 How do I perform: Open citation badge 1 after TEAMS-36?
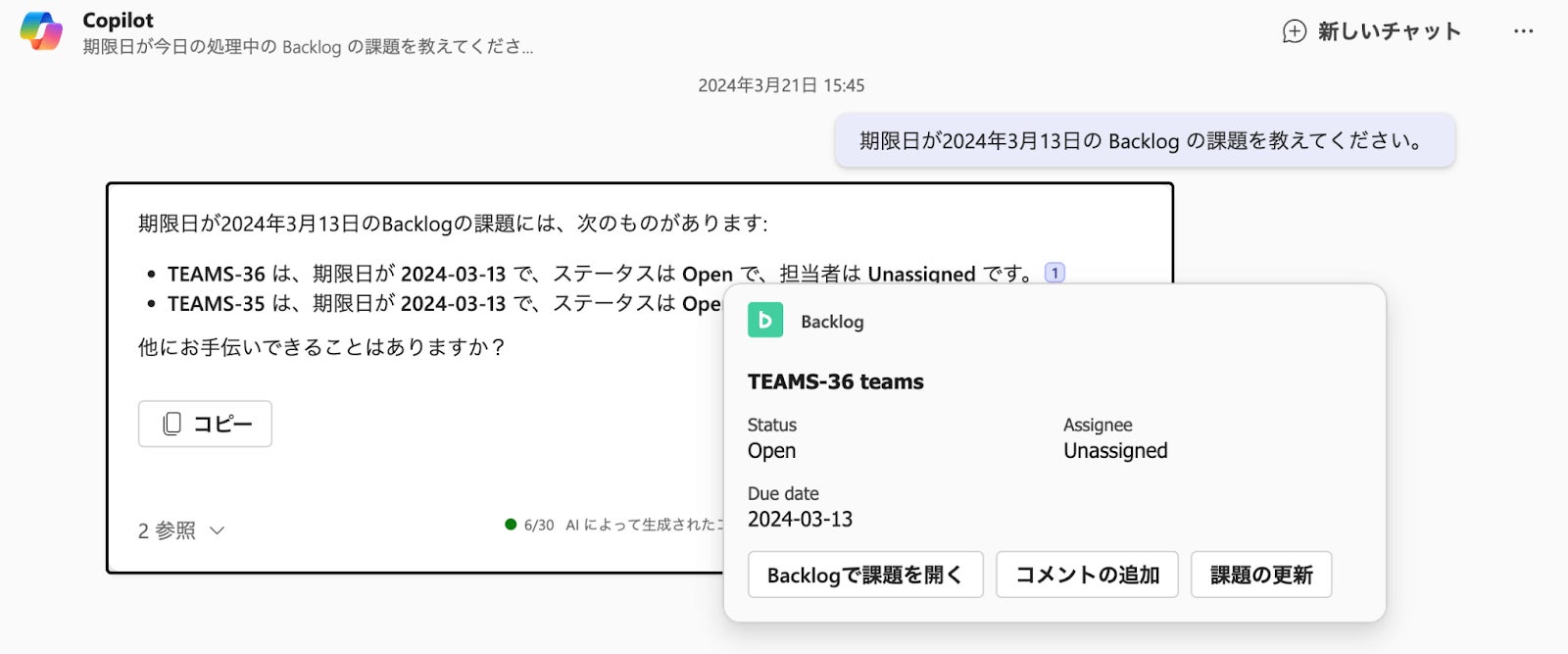(x=1054, y=273)
